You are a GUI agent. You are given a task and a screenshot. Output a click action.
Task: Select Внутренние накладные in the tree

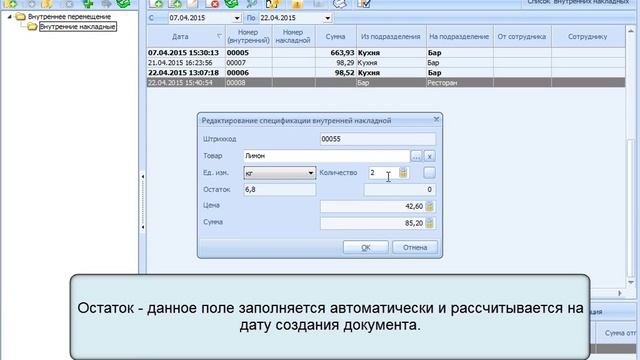[x=78, y=27]
